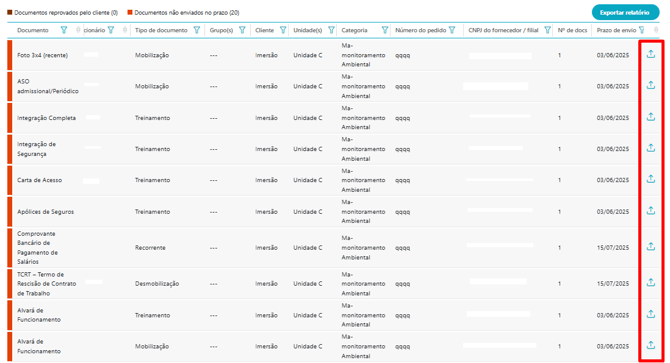670x363 pixels.
Task: Click the CNPJ do fornecedor / filial header
Action: click(x=503, y=30)
